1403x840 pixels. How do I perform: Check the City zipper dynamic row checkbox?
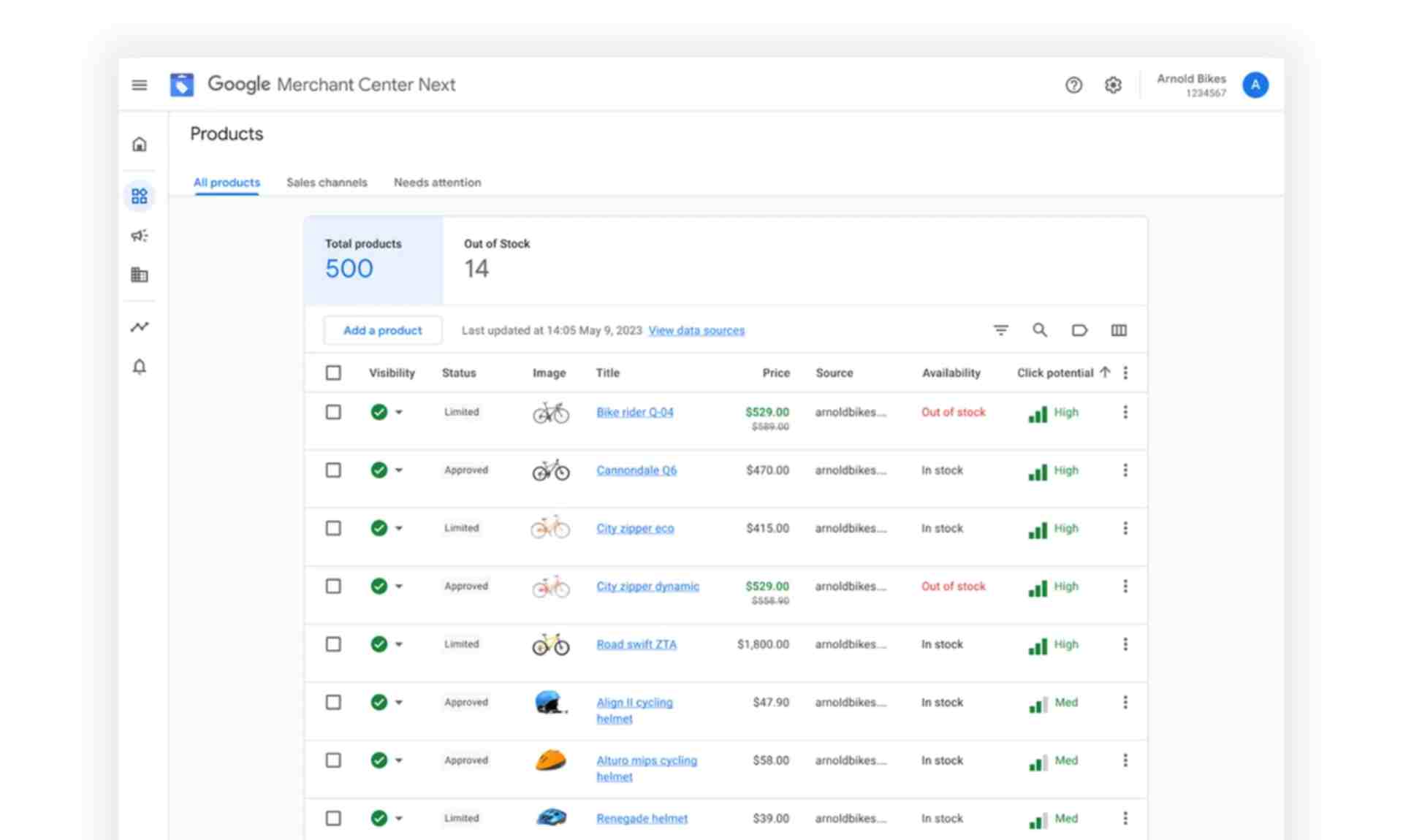coord(333,586)
